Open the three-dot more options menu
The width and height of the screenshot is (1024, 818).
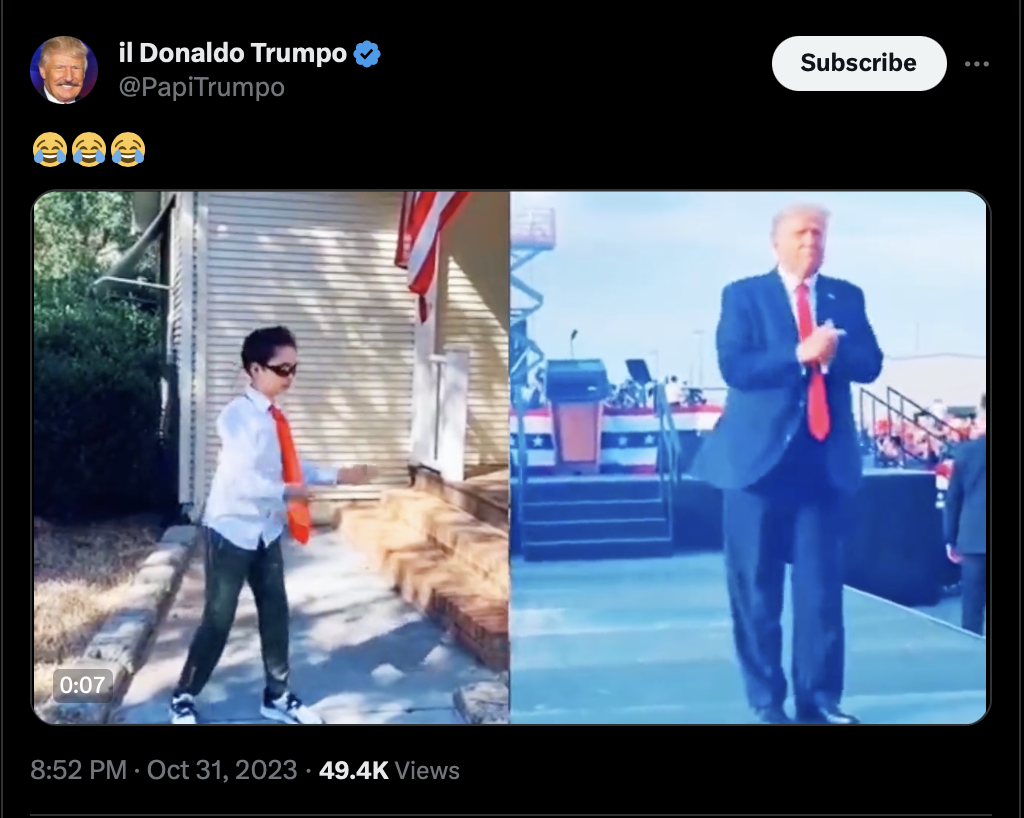(x=976, y=64)
